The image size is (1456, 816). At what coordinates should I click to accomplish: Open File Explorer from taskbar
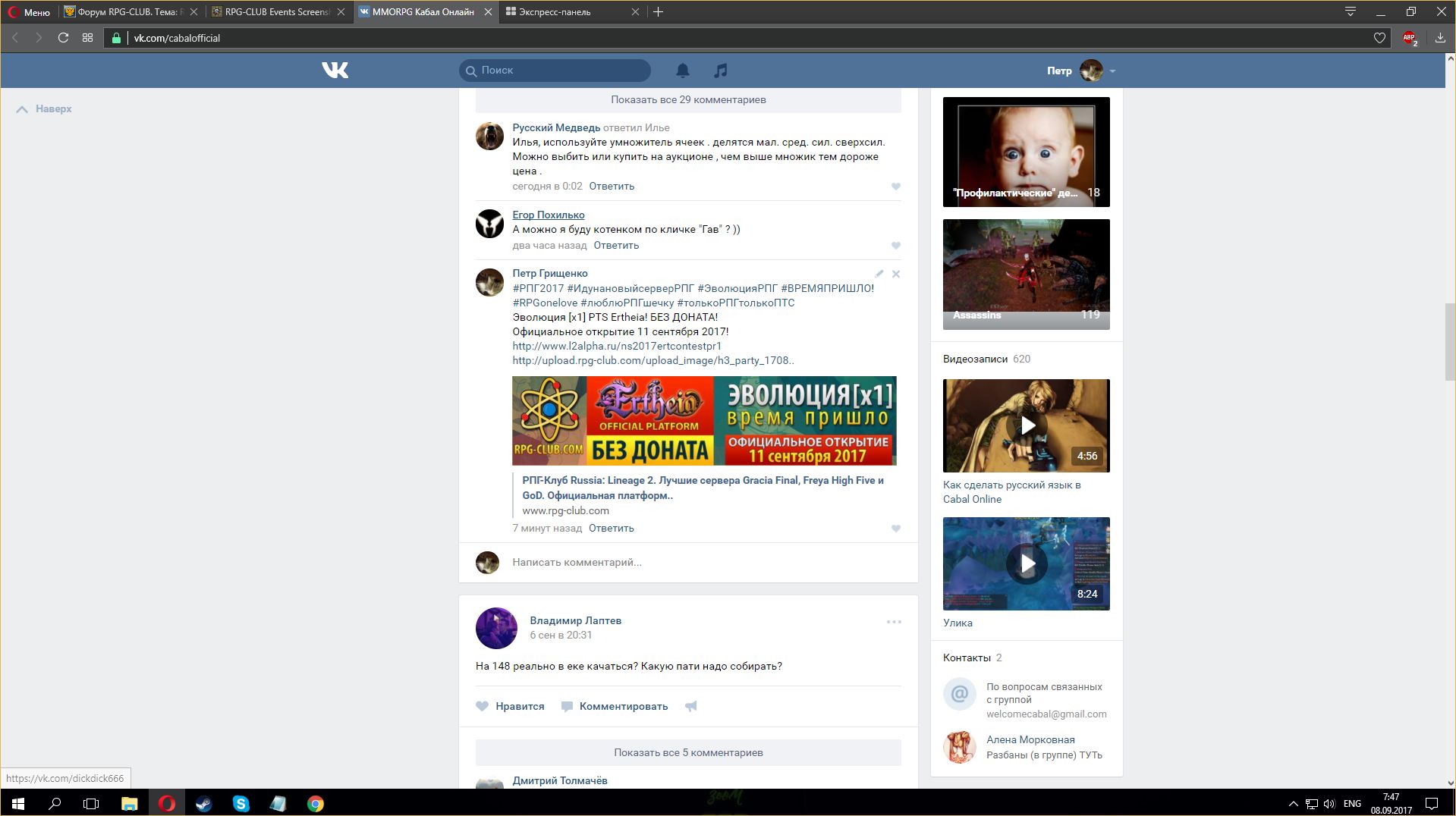pos(130,803)
